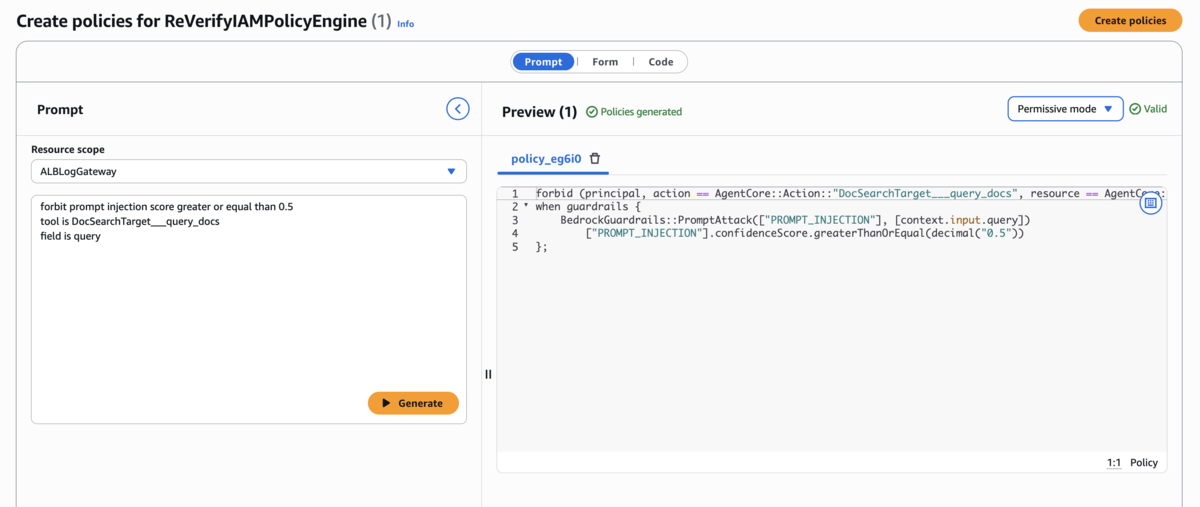
Task: Click the 'forbid' keyword on line 1
Action: pyautogui.click(x=554, y=193)
